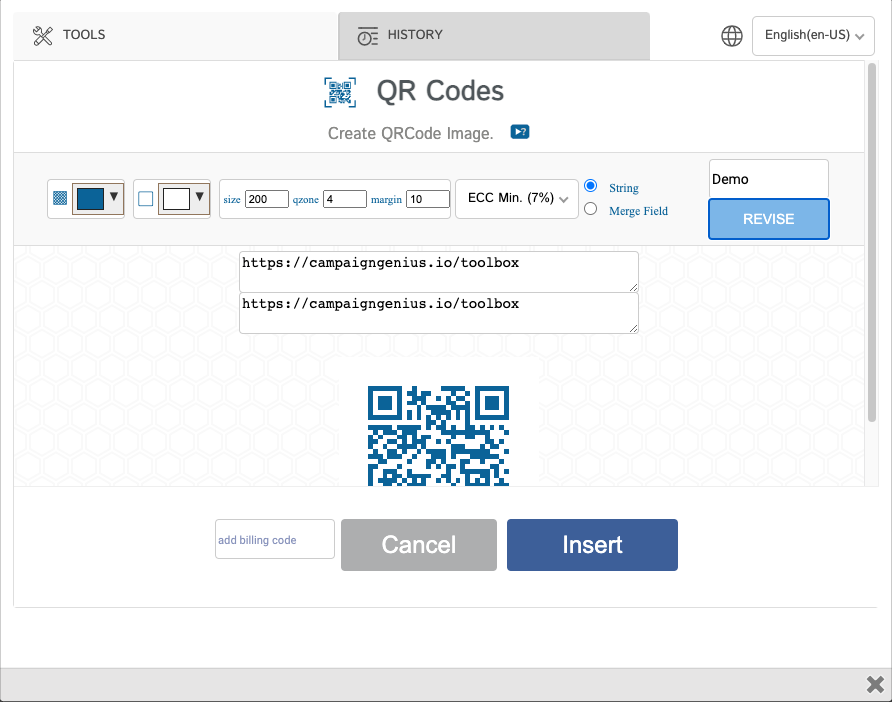Viewport: 892px width, 702px height.
Task: Expand the foreground color dropdown arrow
Action: click(114, 196)
